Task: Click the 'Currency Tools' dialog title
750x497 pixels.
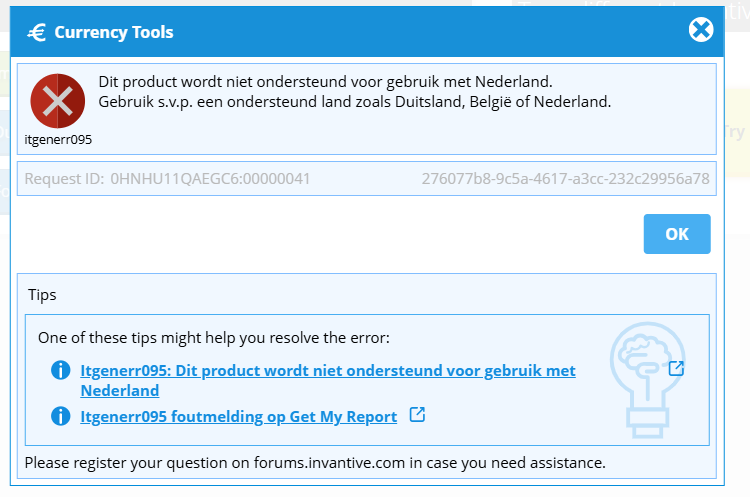Action: point(114,32)
